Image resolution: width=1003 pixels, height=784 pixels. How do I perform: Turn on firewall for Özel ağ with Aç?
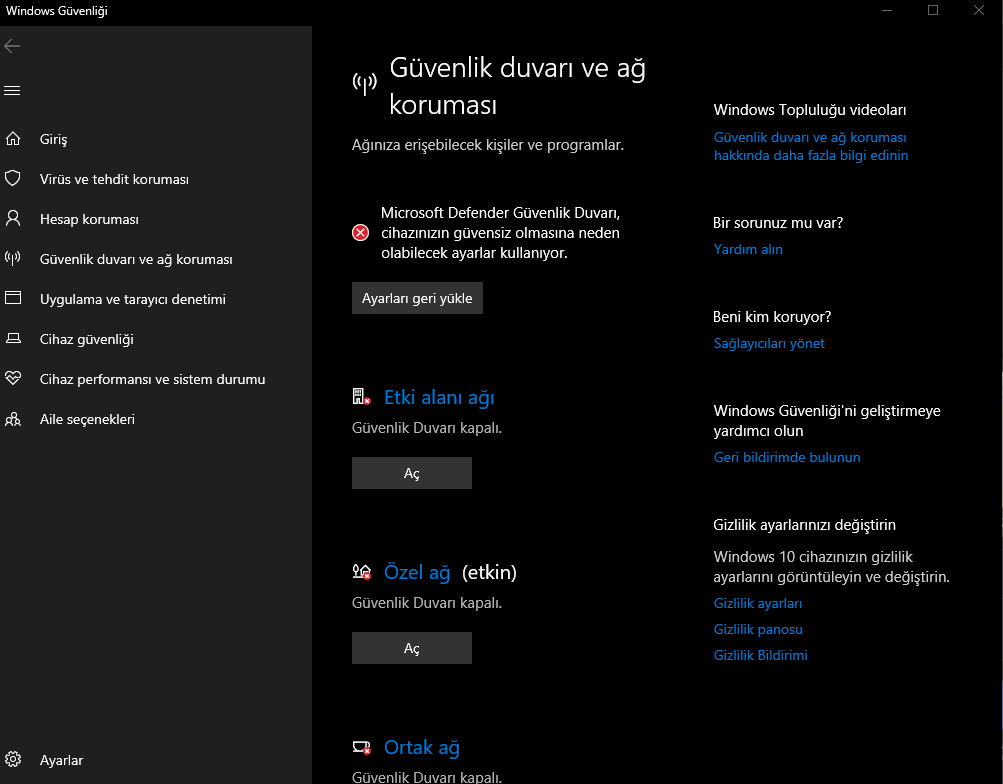[x=412, y=648]
